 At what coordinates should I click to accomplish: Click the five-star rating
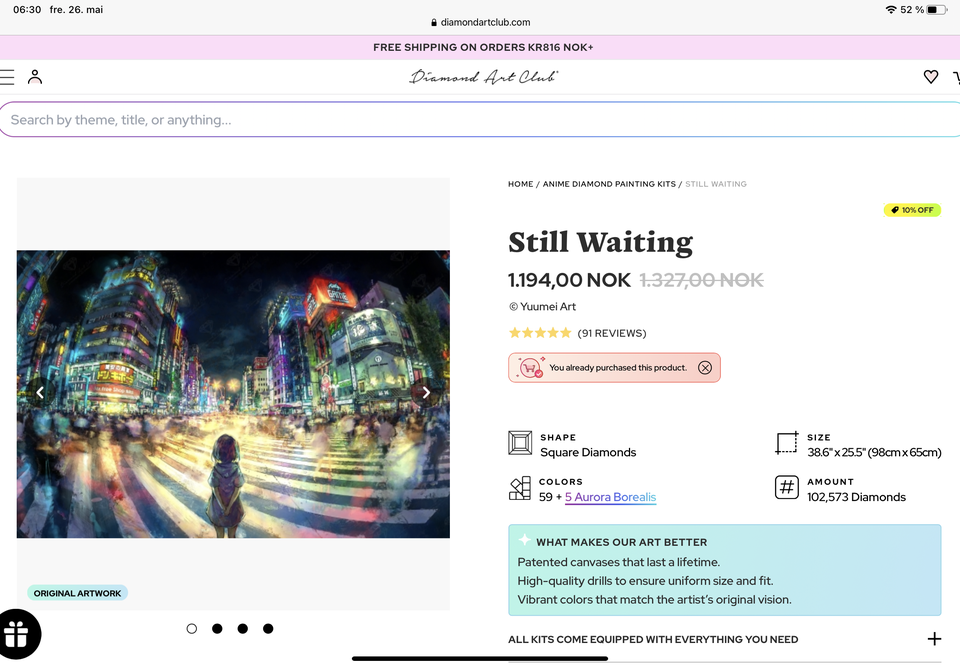539,333
